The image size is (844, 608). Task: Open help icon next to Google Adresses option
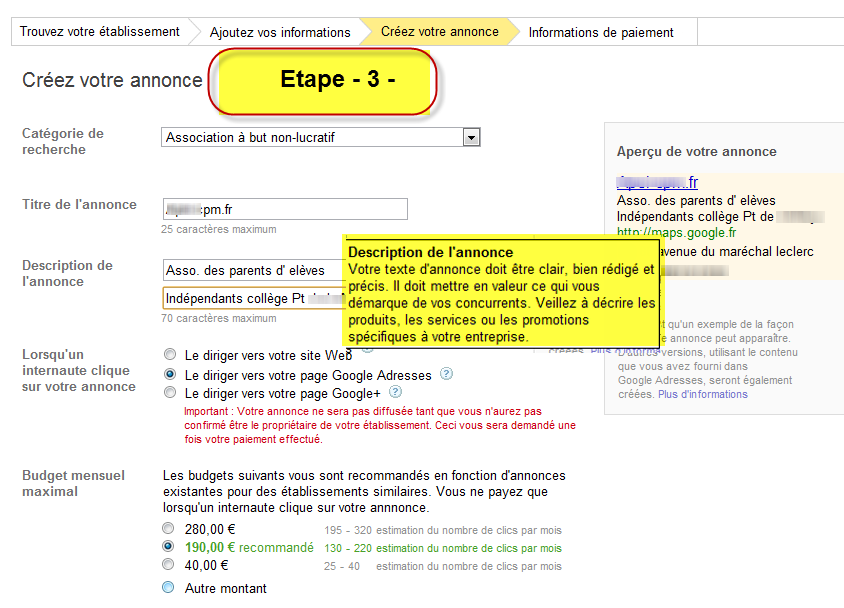(x=446, y=373)
